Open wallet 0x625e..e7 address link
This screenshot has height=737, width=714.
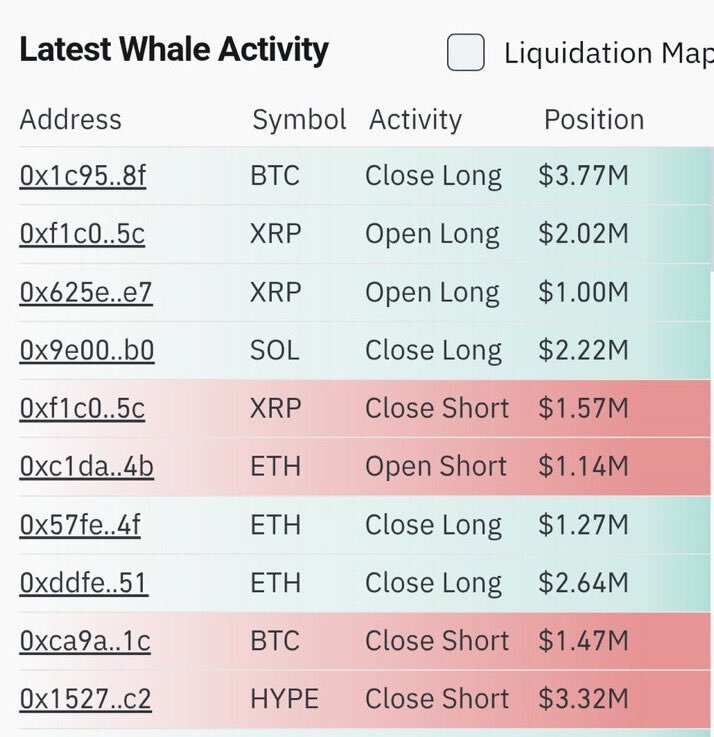86,292
